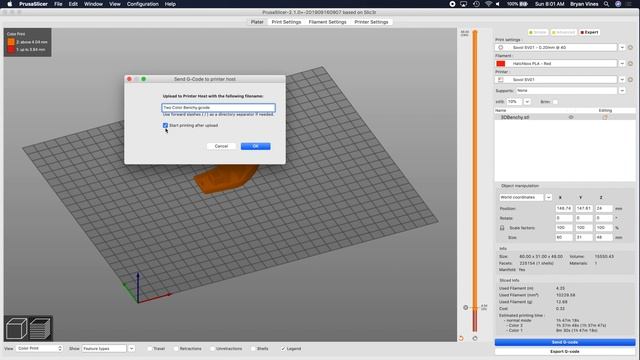Image resolution: width=640 pixels, height=360 pixels.
Task: Click the 3DBenchy editing icon in object list
Action: click(x=605, y=117)
